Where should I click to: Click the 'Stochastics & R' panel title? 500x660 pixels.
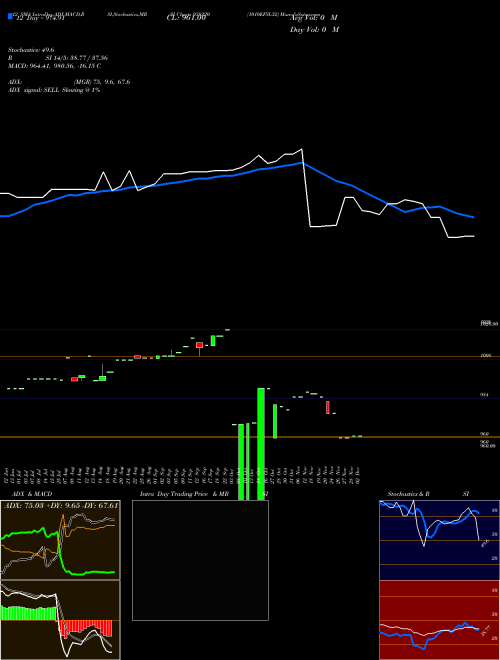coord(408,494)
